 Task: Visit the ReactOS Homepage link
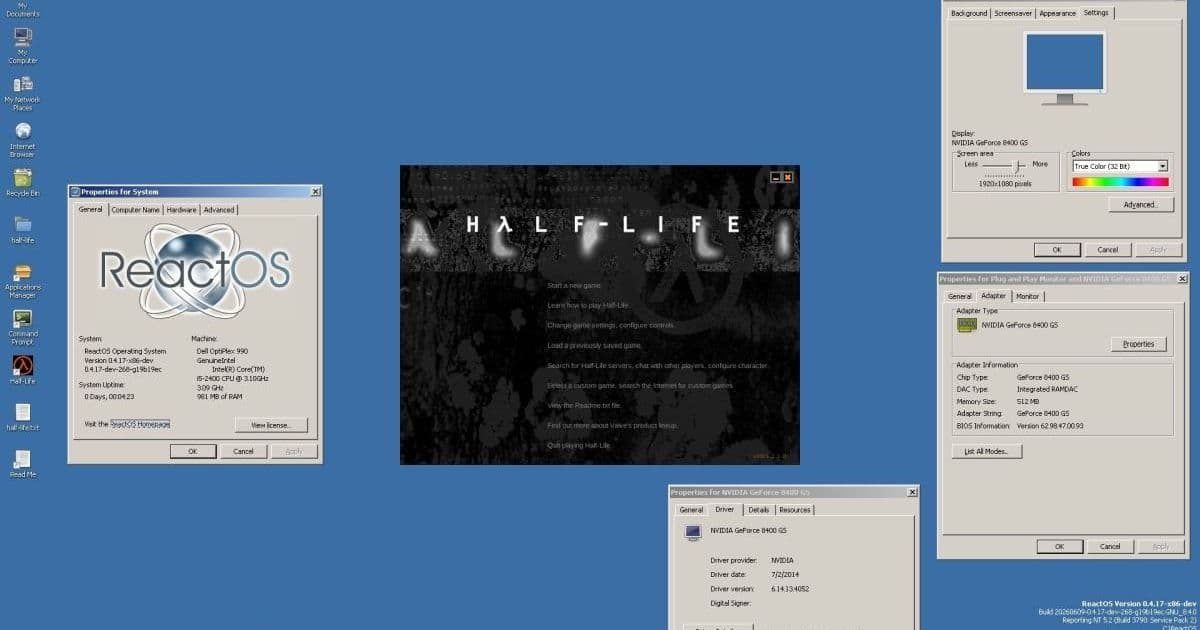click(140, 424)
